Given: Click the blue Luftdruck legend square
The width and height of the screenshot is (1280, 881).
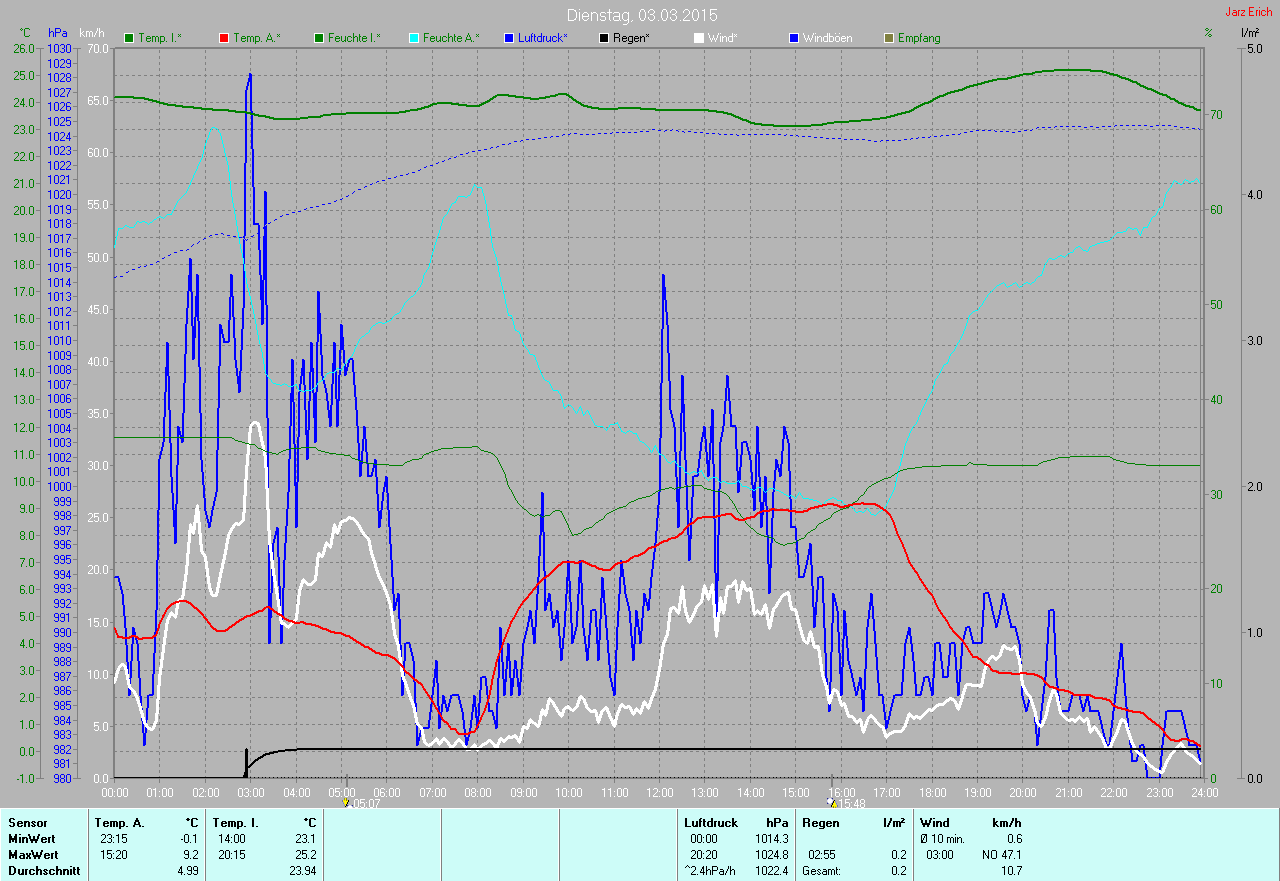Looking at the screenshot, I should point(509,38).
